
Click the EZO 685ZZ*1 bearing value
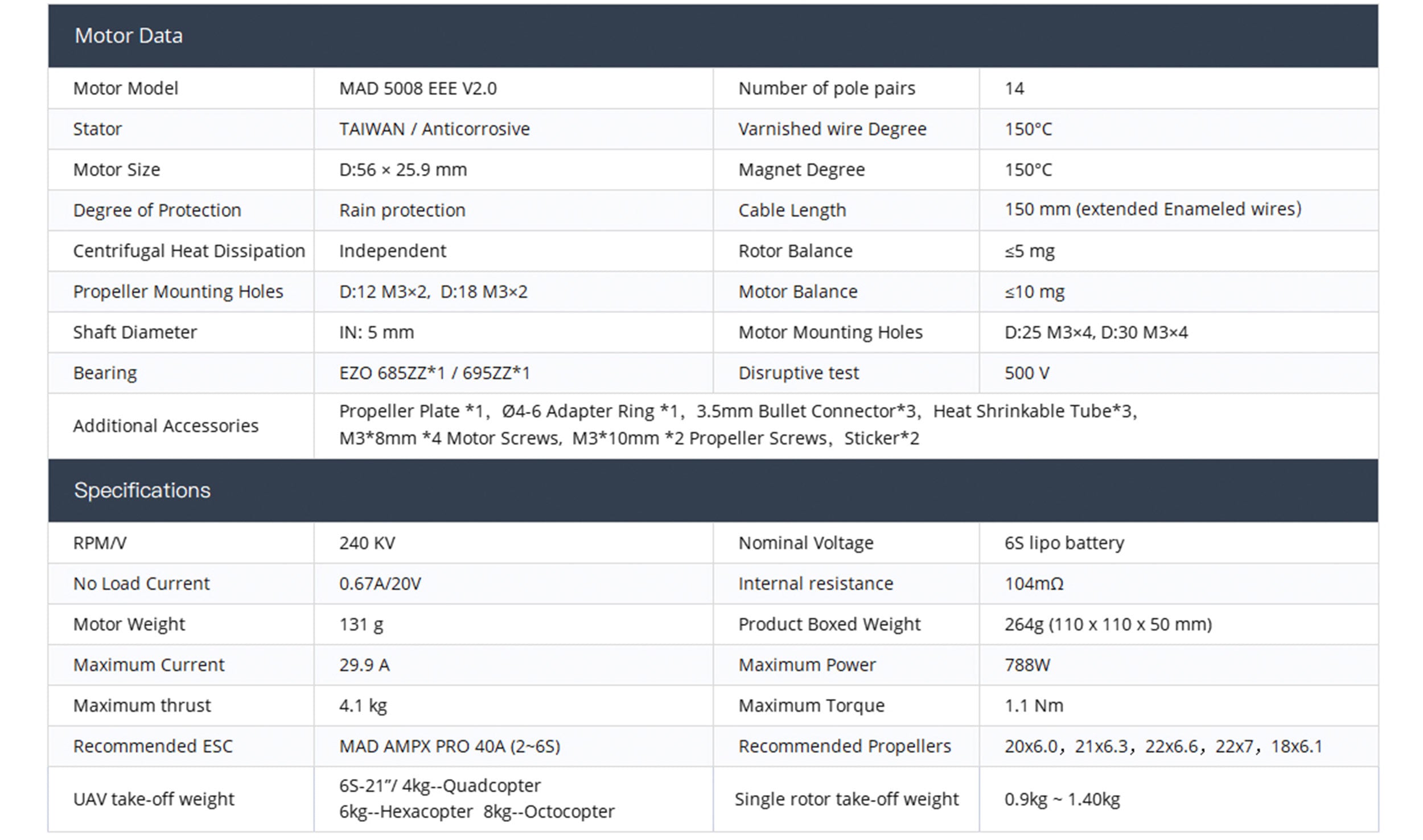click(x=434, y=373)
